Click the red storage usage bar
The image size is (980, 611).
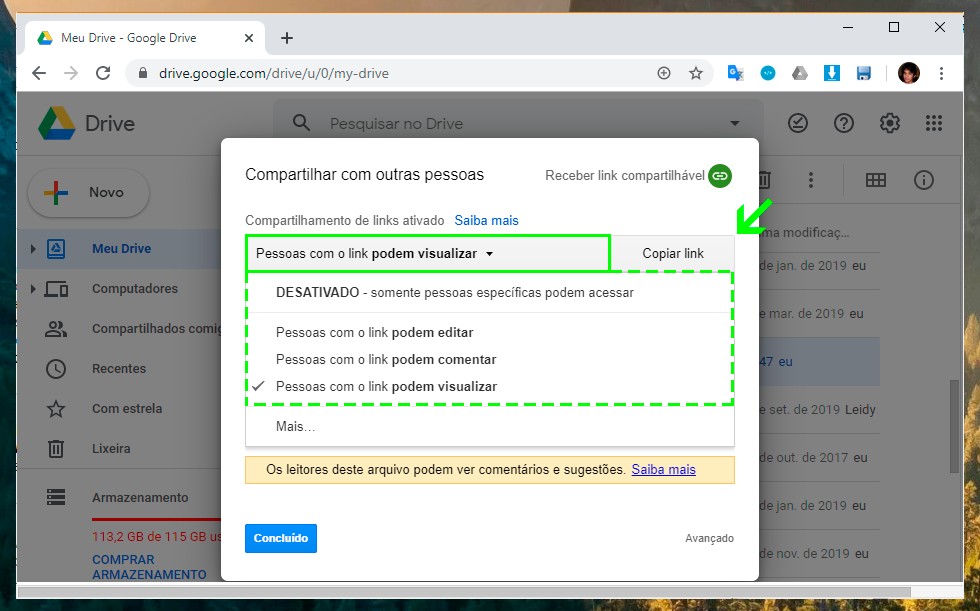[156, 519]
